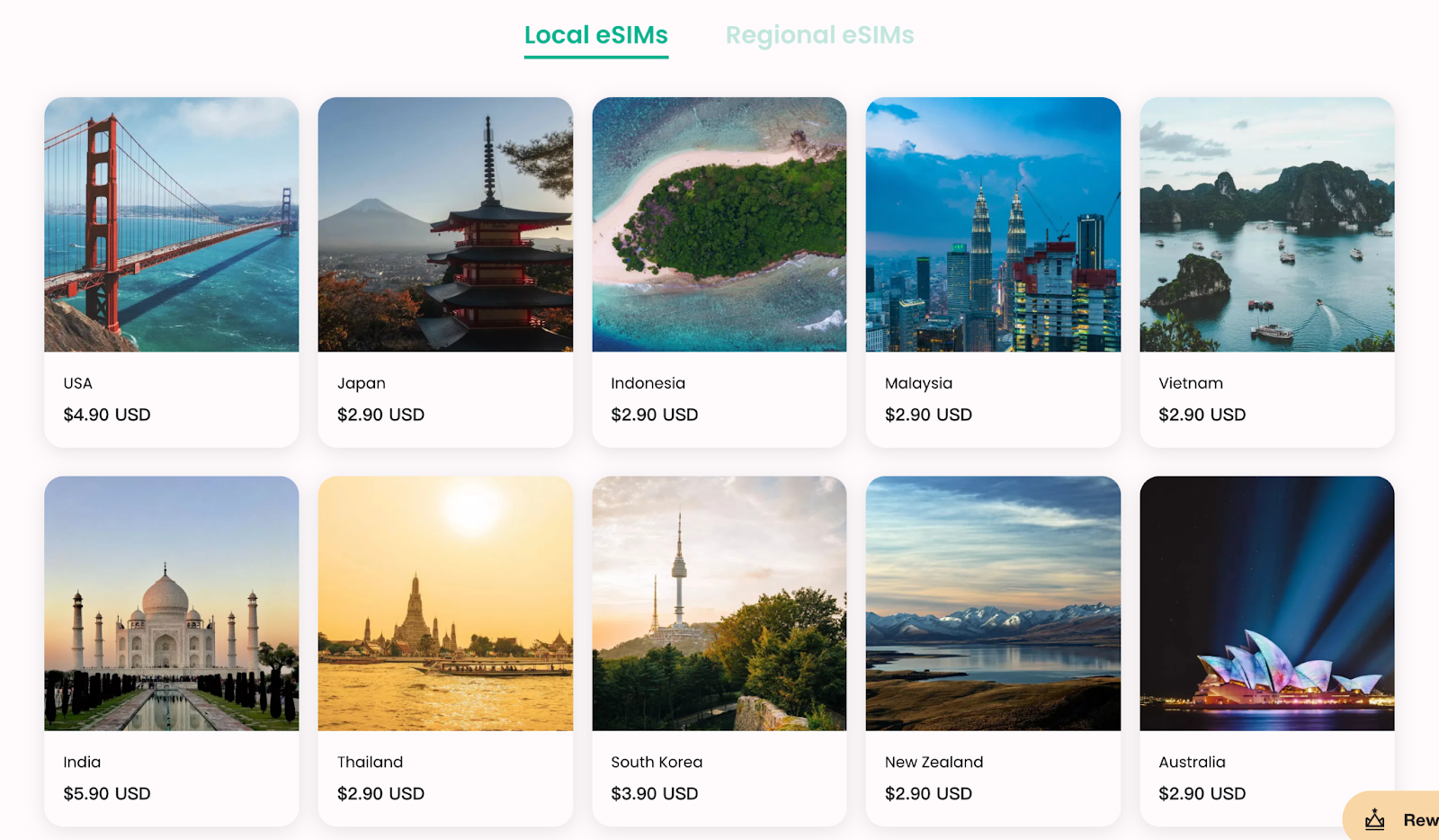Click the South Korea $3.90 USD price
This screenshot has height=840, width=1439.
tap(655, 794)
